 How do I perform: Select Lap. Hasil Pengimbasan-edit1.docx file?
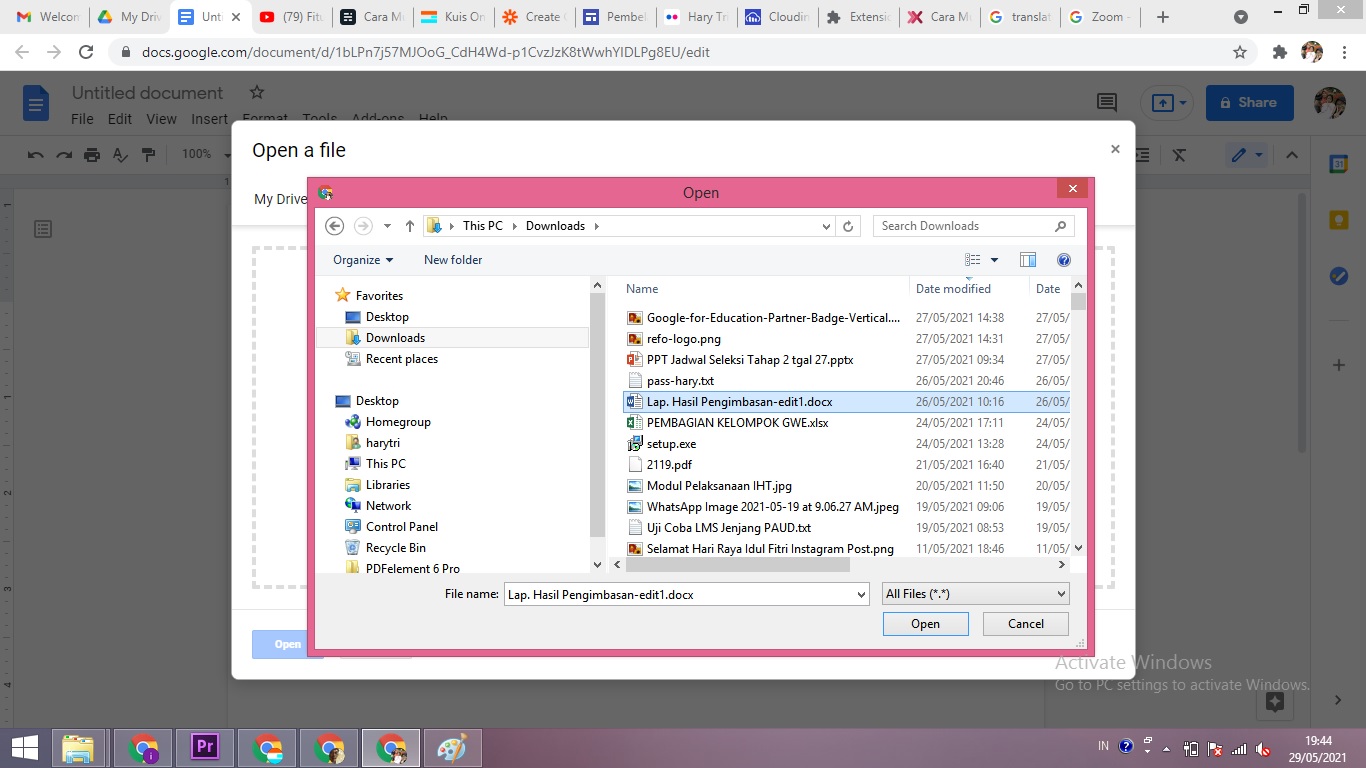coord(740,401)
